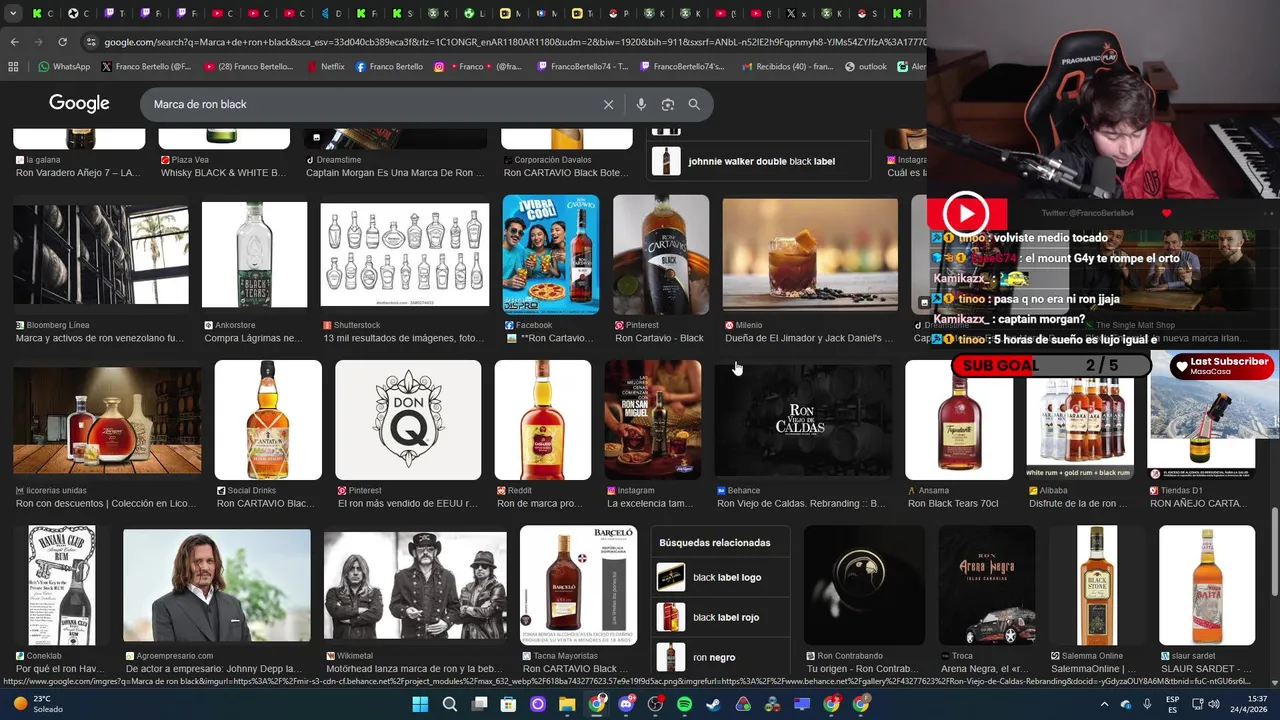Screen dimensions: 1280x720
Task: Open the Ron Viejo de Caldas Behance image
Action: pyautogui.click(x=804, y=420)
